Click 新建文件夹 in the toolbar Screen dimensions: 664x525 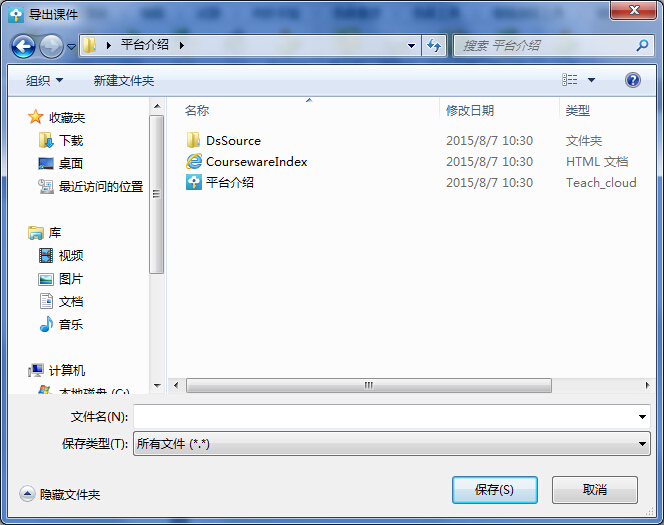(124, 80)
